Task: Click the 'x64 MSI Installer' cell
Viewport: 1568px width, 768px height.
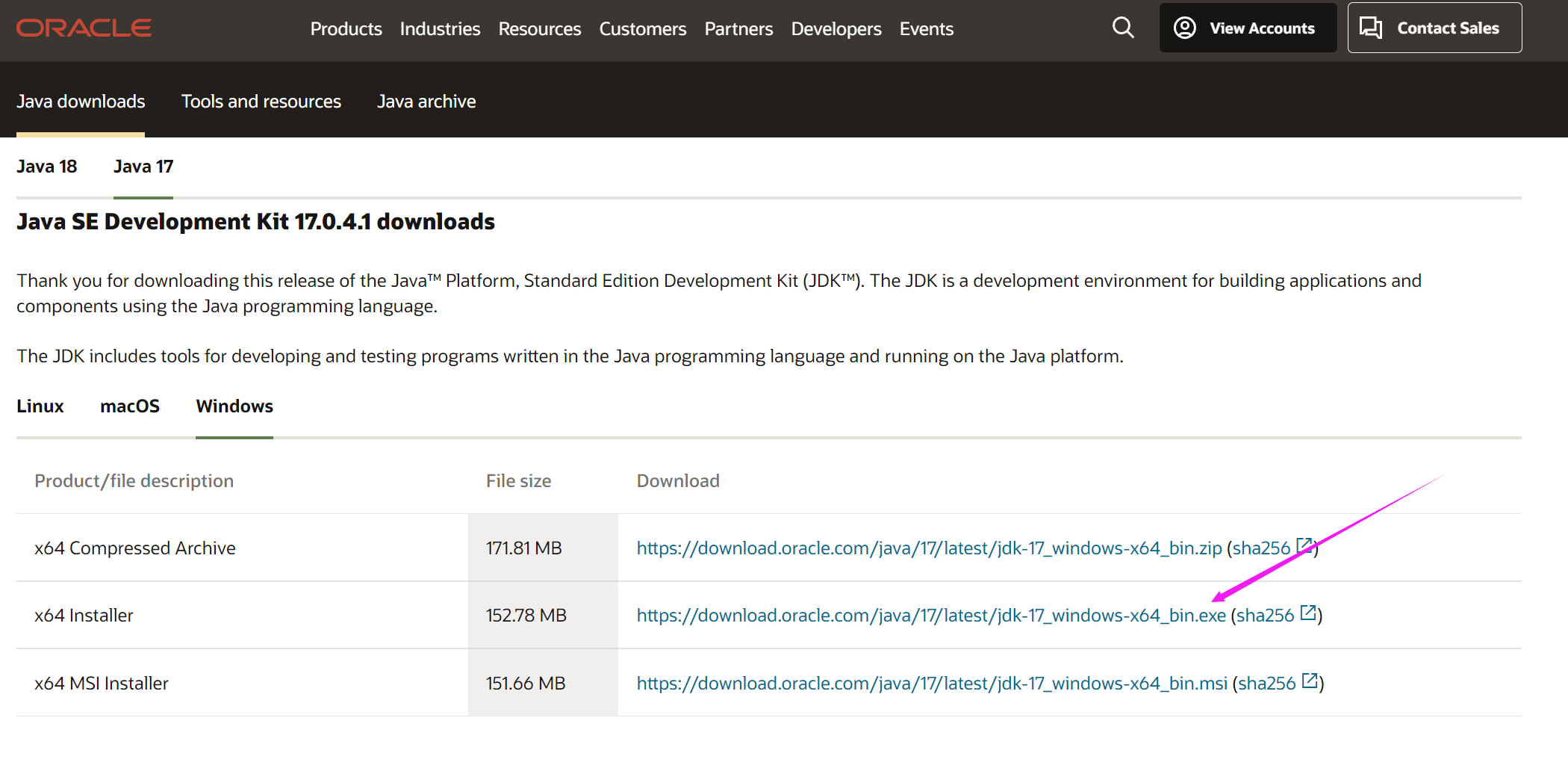Action: click(x=102, y=683)
